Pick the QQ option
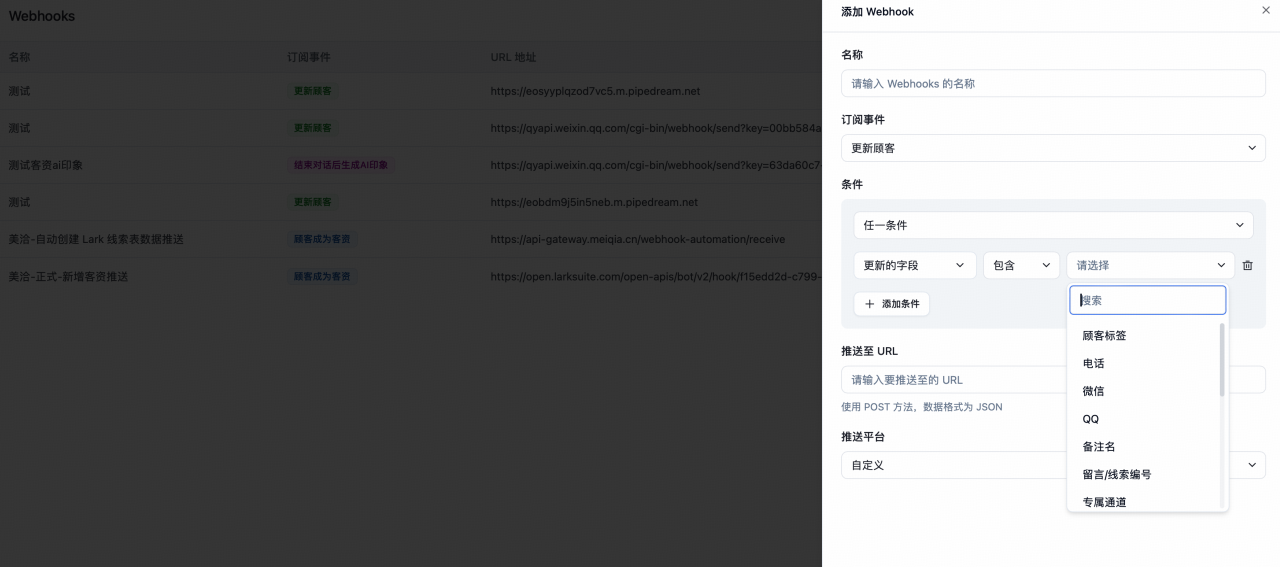The image size is (1280, 567). click(x=1091, y=419)
